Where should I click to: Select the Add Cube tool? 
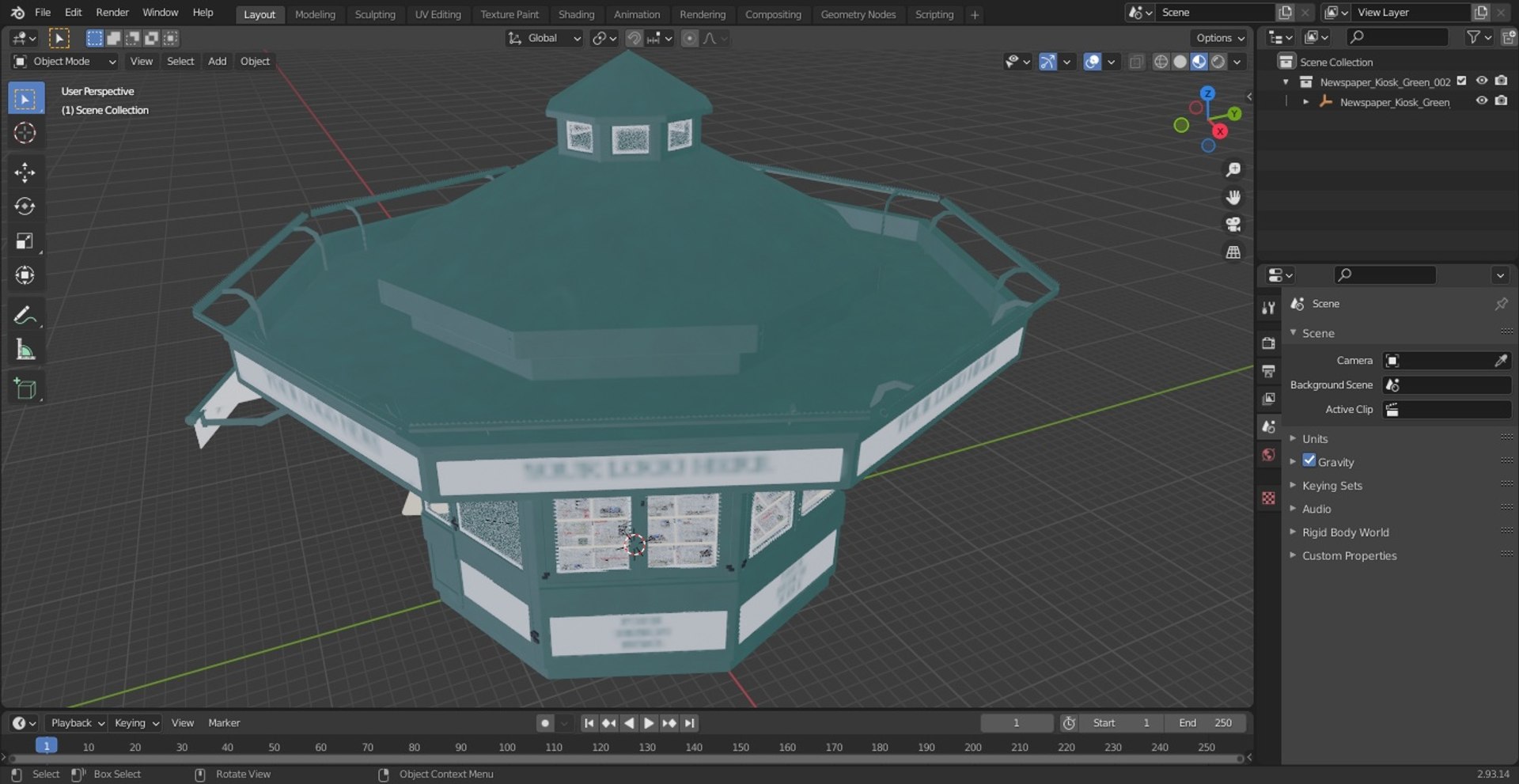[x=25, y=389]
